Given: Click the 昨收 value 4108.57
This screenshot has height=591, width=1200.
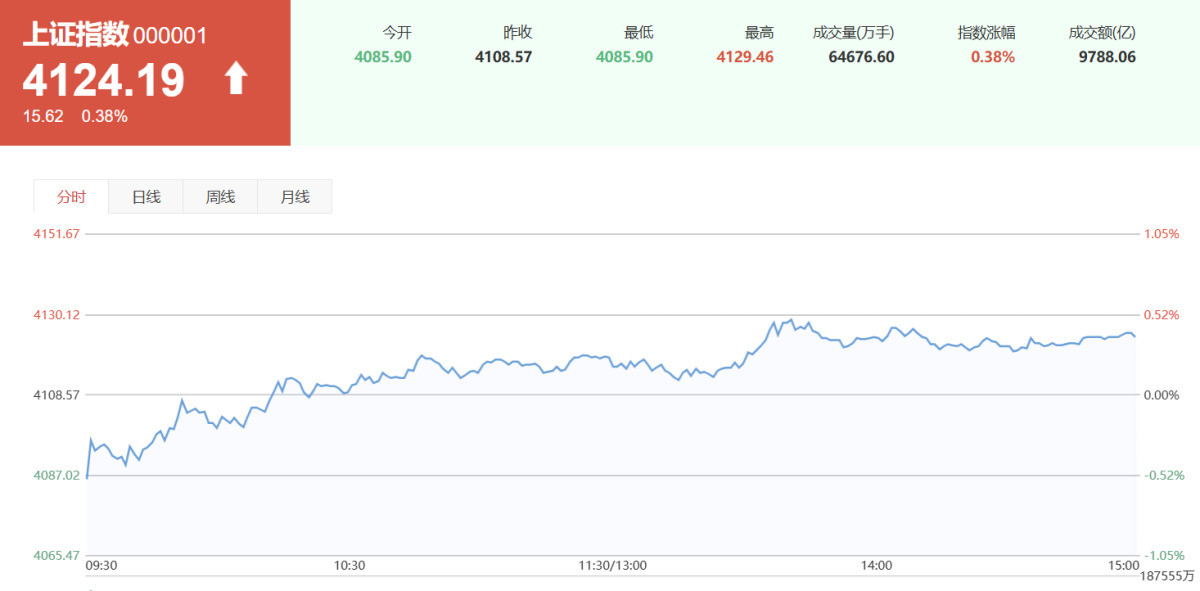Looking at the screenshot, I should coord(503,57).
